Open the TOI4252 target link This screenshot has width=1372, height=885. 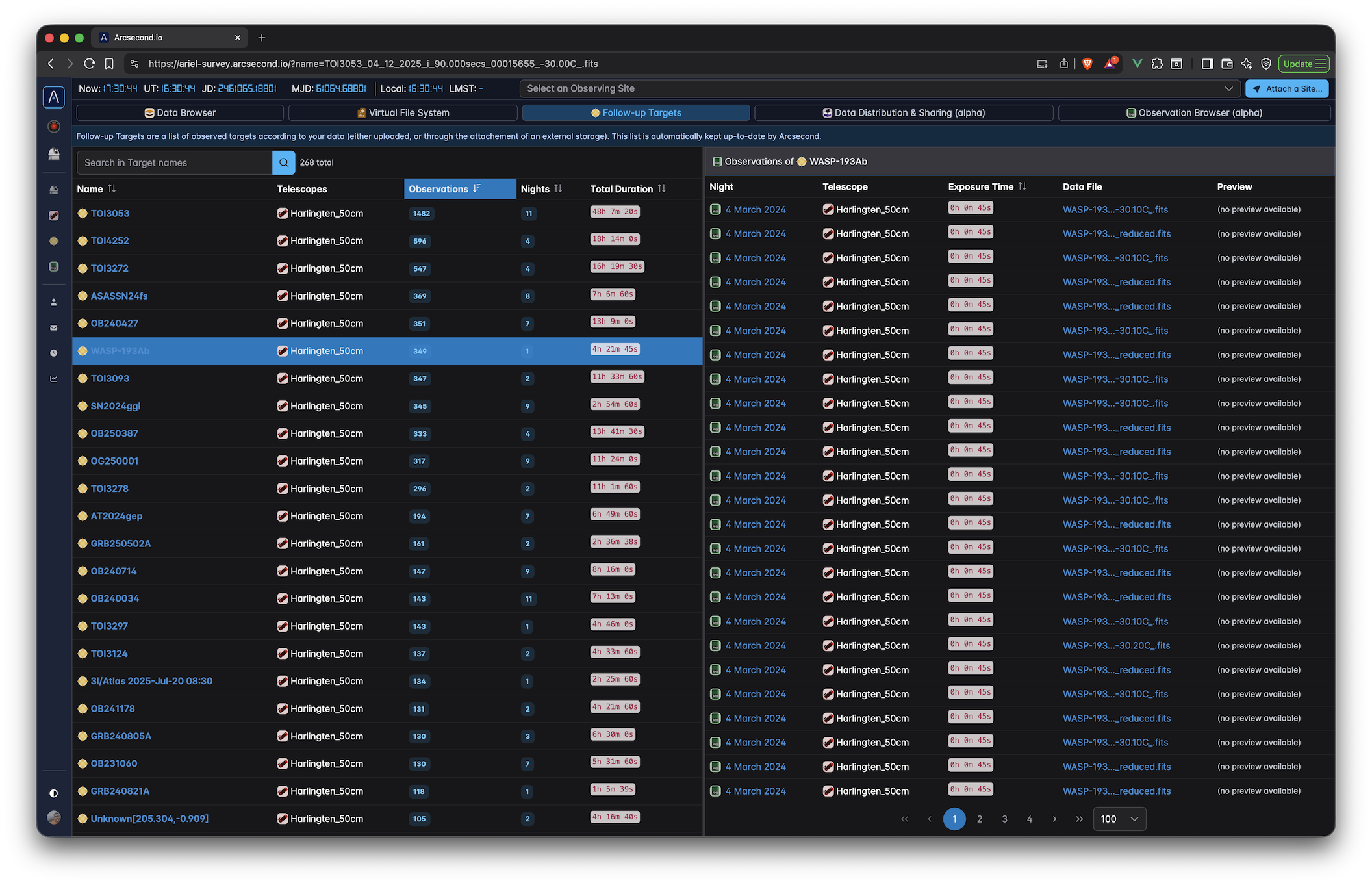[110, 241]
